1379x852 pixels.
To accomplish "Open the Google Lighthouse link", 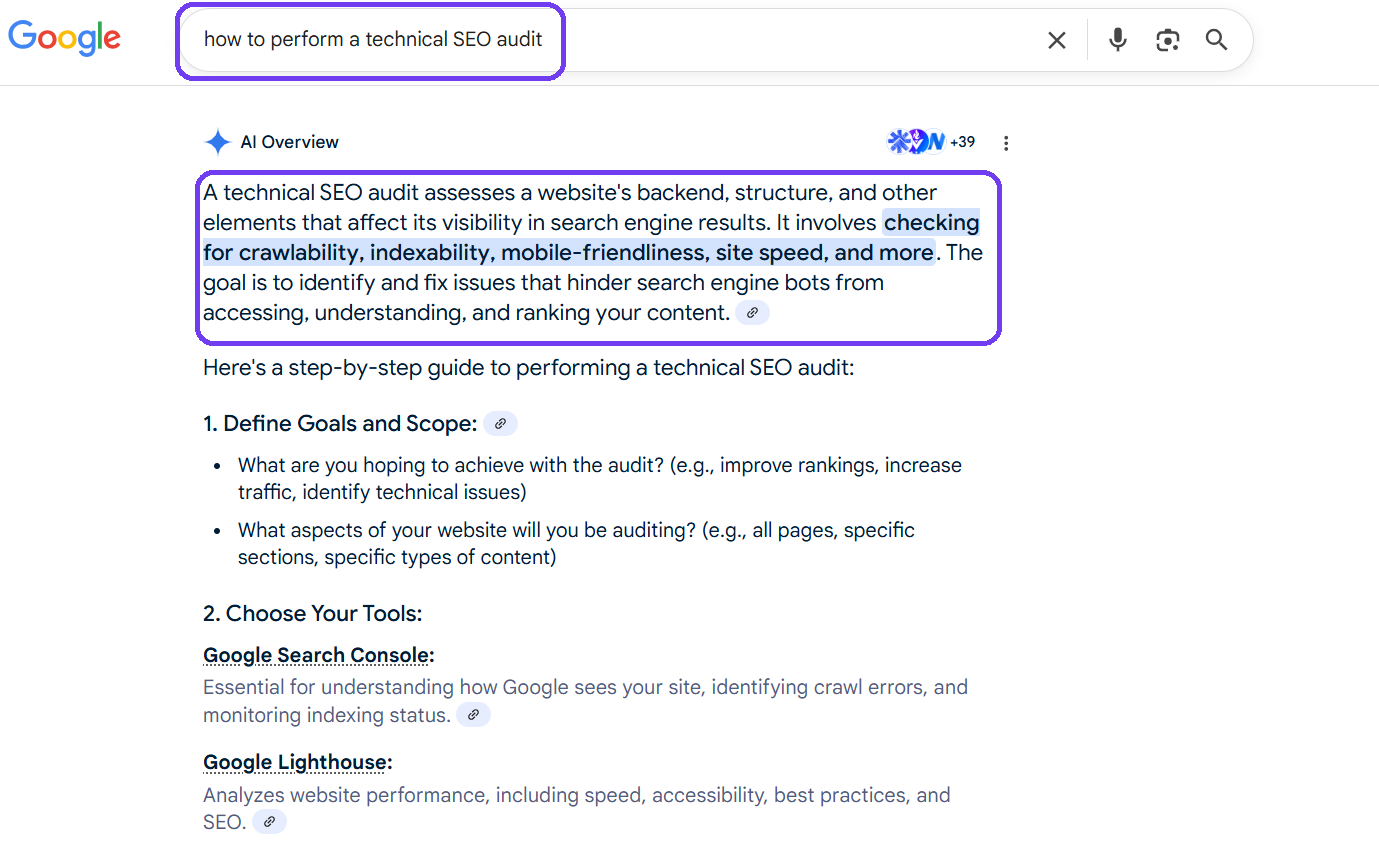I will [295, 763].
